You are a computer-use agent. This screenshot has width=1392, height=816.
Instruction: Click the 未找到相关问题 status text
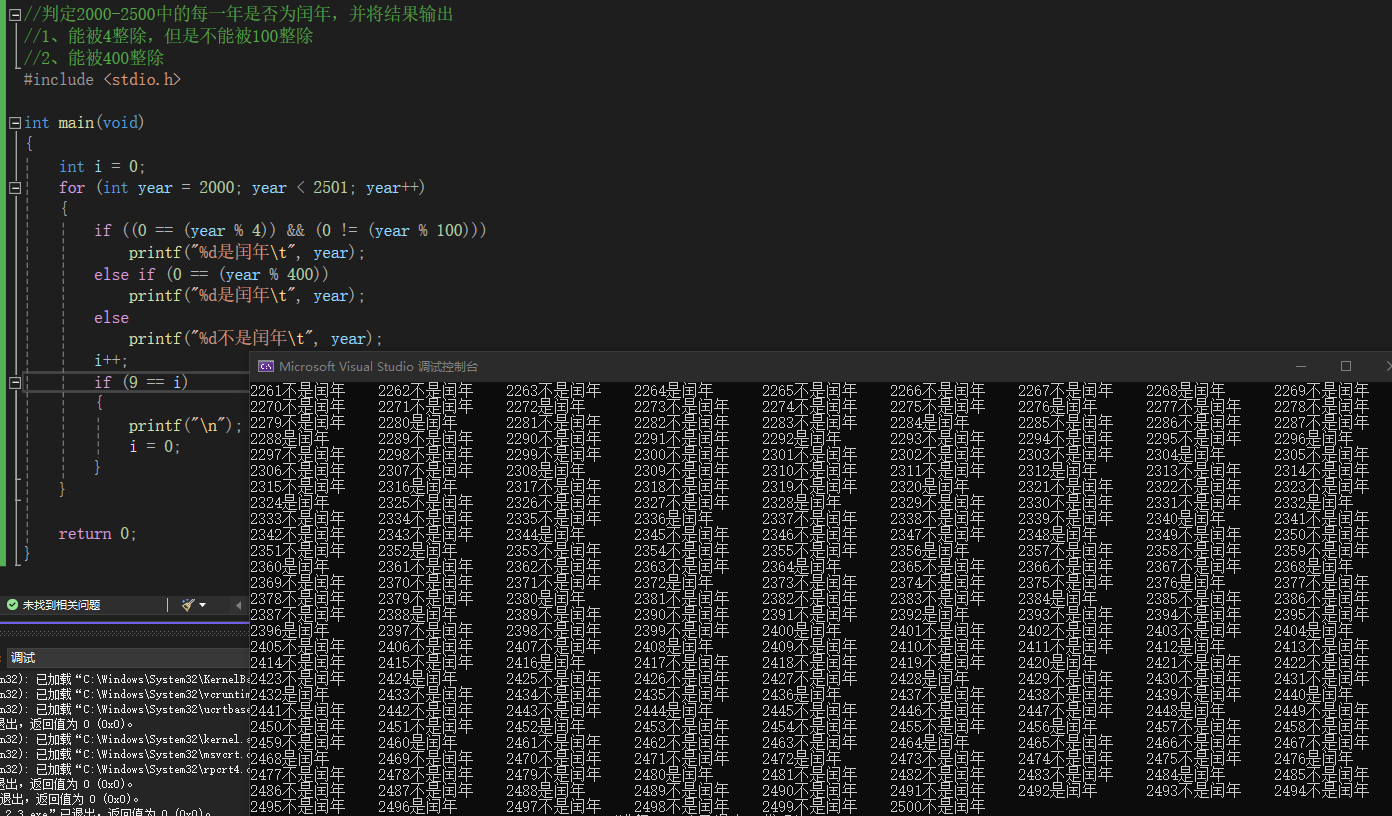(62, 605)
